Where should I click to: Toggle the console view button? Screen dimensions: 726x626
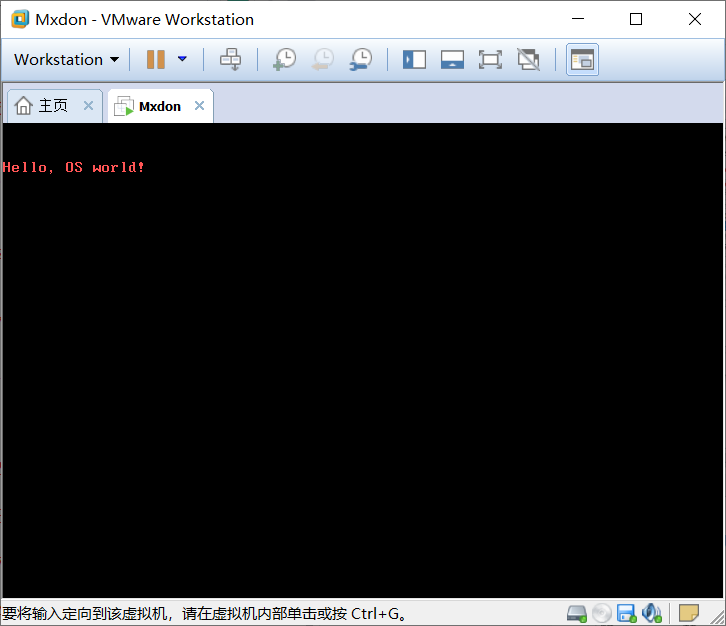click(x=582, y=60)
